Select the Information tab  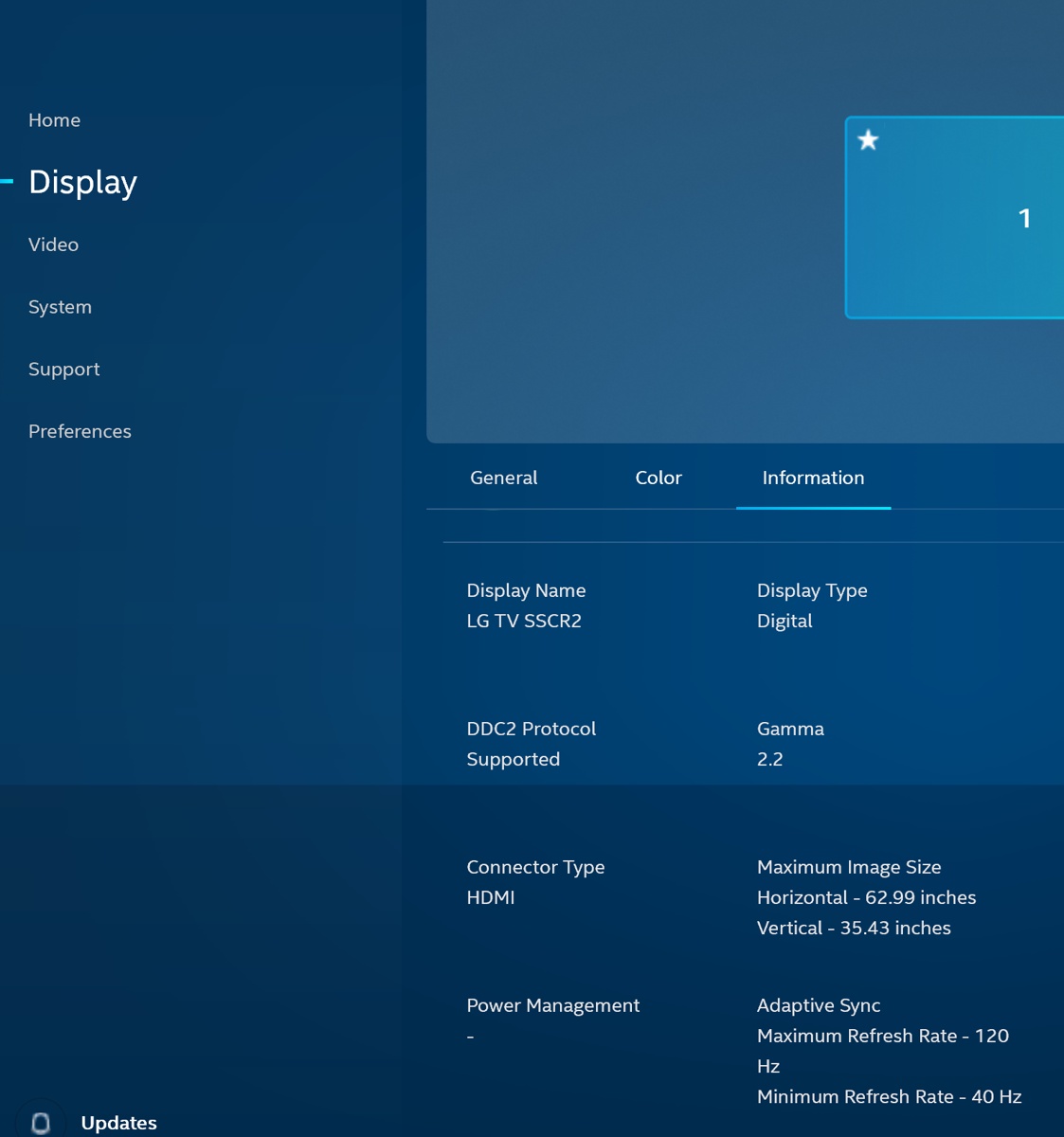coord(813,478)
